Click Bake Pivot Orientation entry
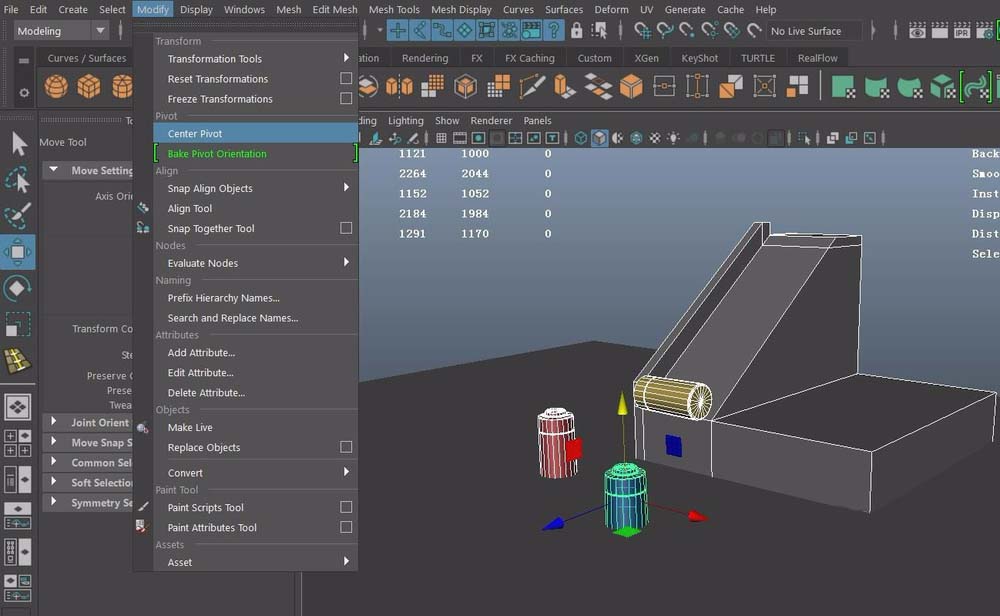 coord(217,154)
